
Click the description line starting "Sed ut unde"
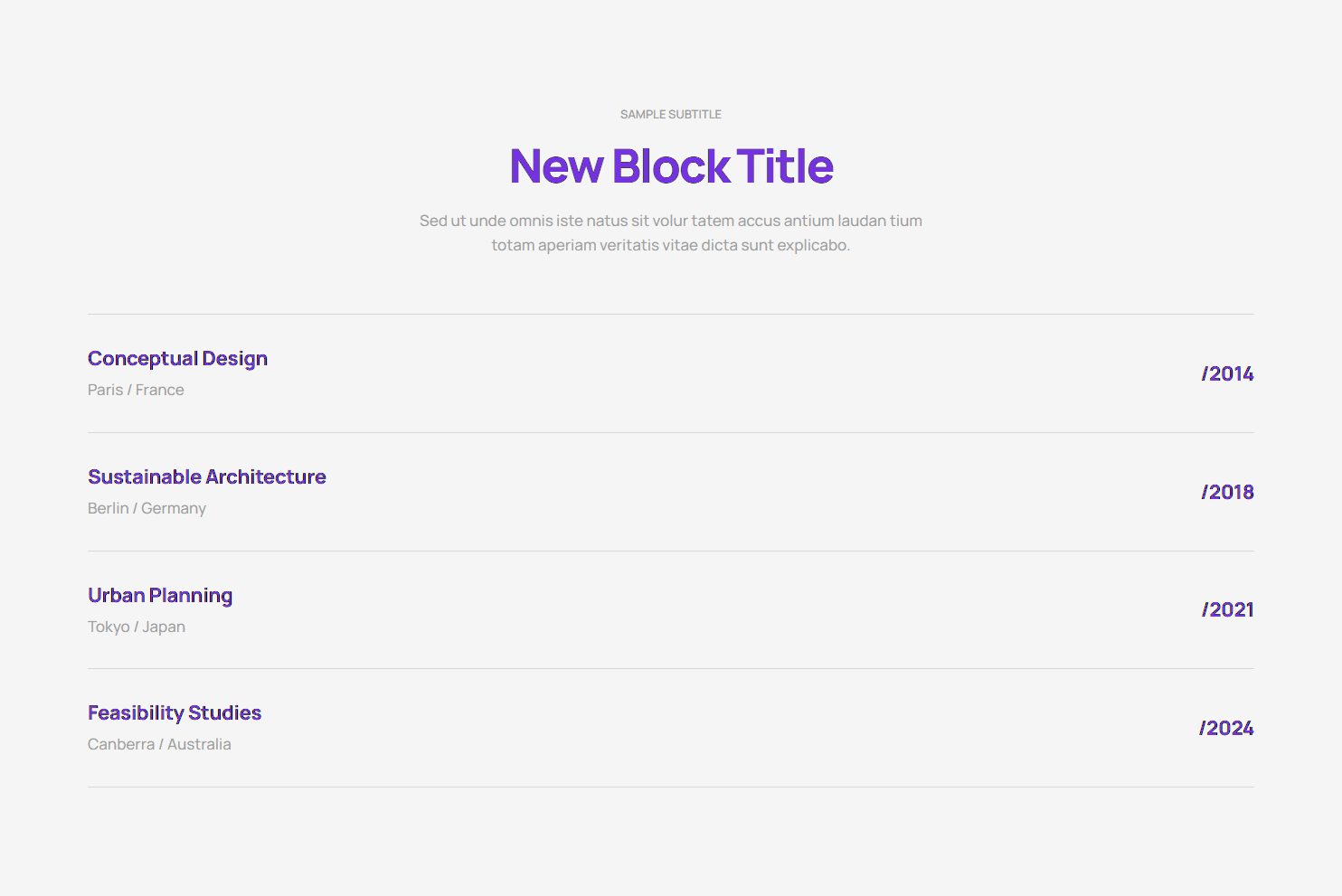pyautogui.click(x=670, y=221)
